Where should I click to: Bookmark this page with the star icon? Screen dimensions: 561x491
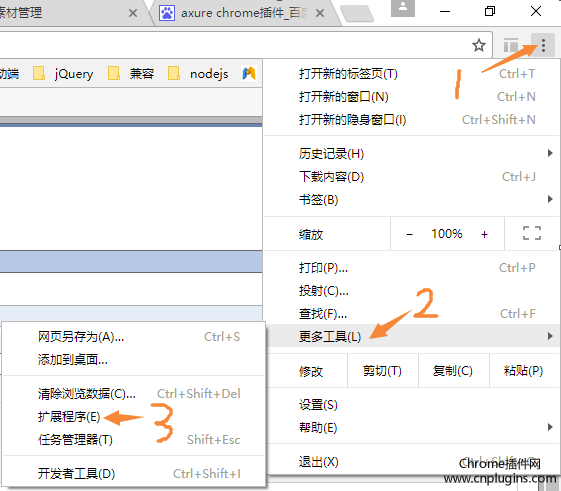(479, 45)
